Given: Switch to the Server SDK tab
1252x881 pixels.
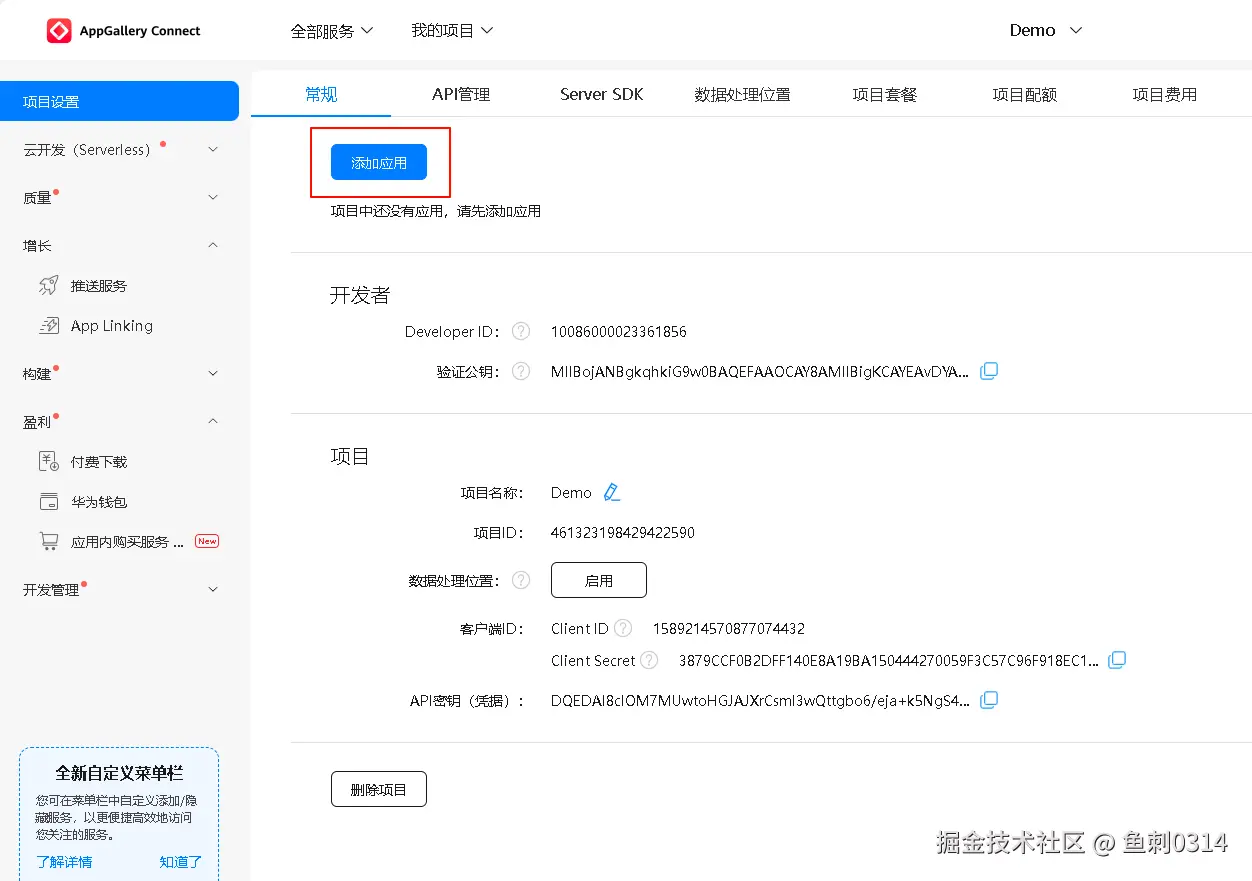Looking at the screenshot, I should tap(601, 95).
